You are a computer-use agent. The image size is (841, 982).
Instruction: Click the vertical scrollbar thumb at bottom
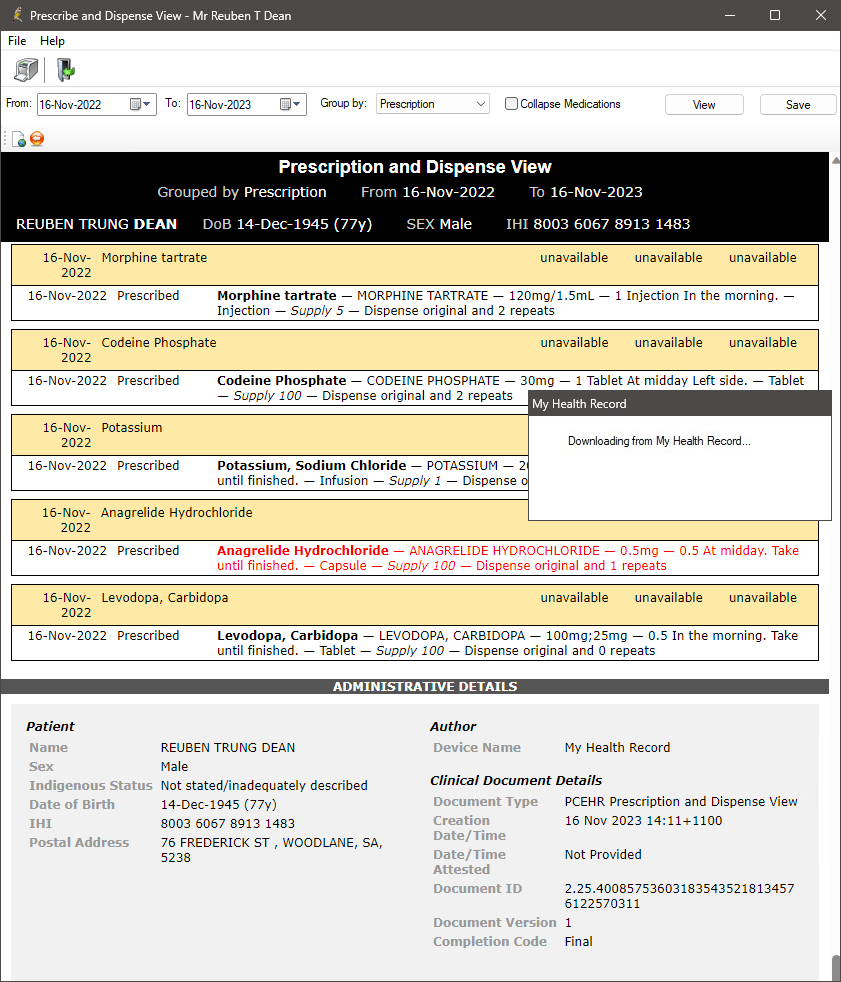tap(836, 968)
